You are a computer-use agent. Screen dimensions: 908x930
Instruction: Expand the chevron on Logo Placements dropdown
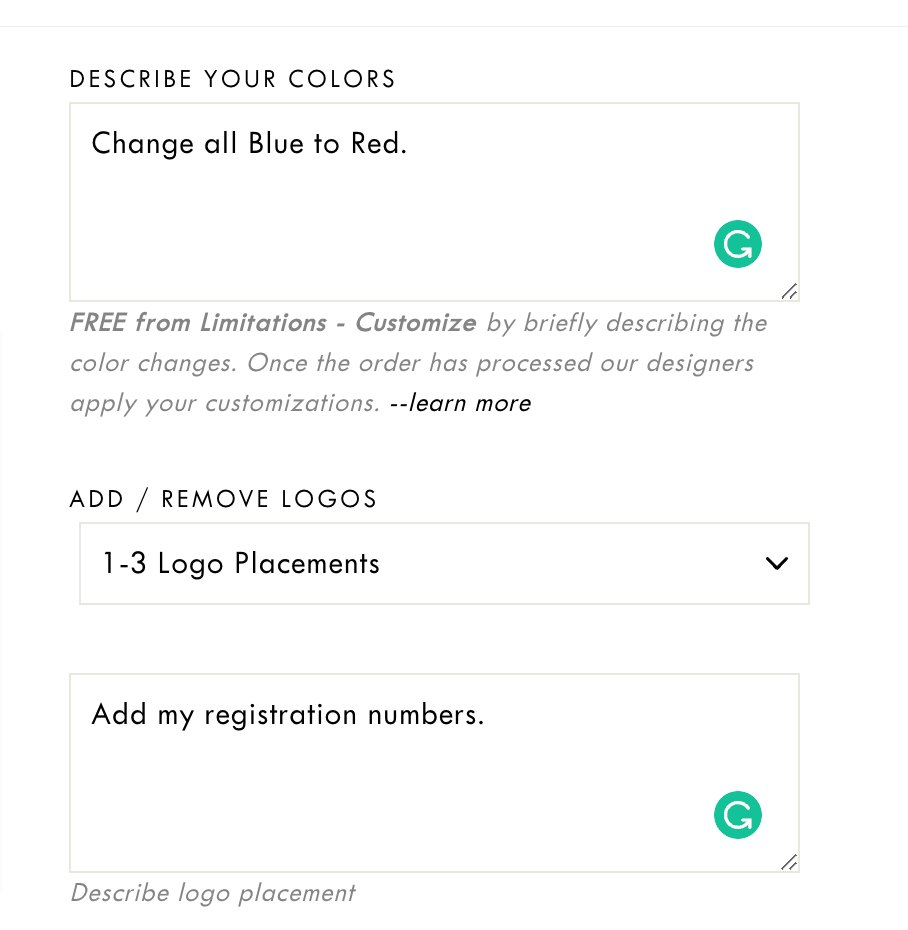coord(776,563)
